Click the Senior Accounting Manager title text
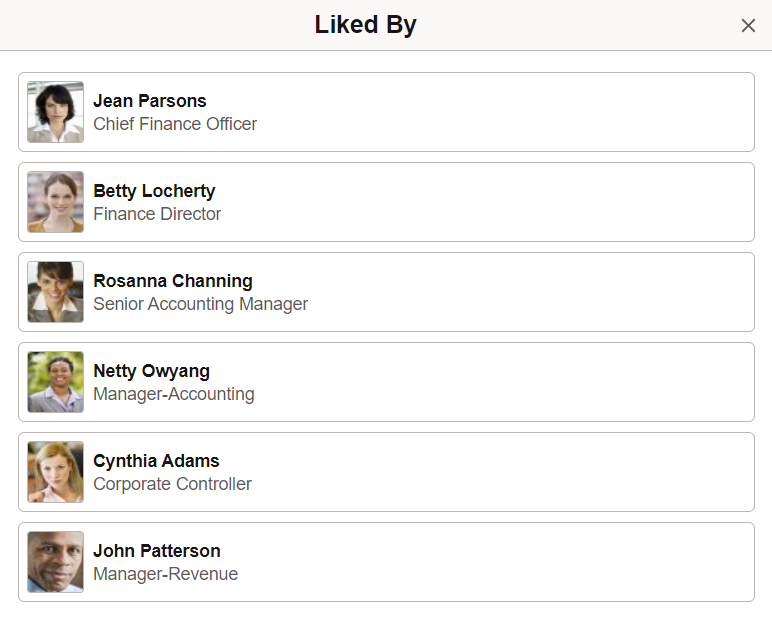This screenshot has height=631, width=772. tap(200, 304)
